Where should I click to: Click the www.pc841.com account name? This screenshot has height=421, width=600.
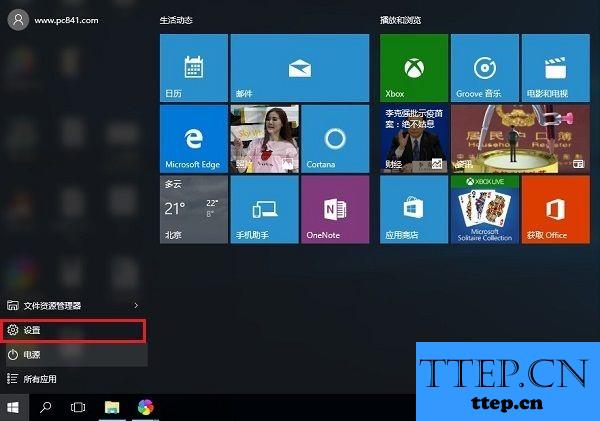point(66,20)
